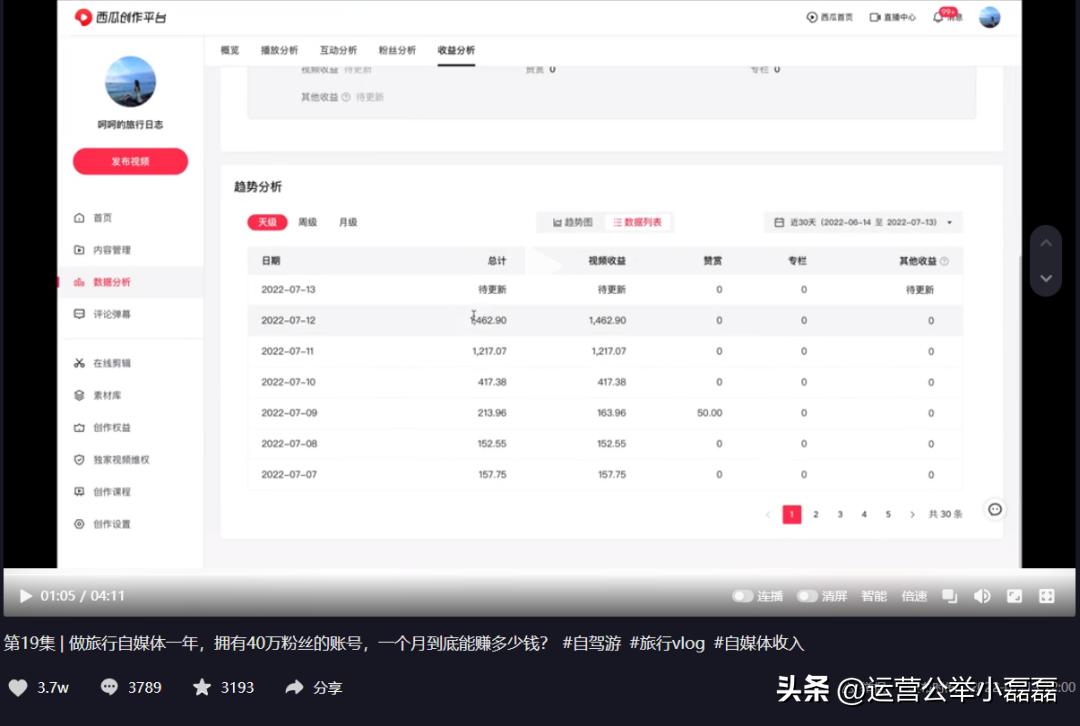1080x726 pixels.
Task: Click the volume icon in player controls
Action: tap(982, 595)
